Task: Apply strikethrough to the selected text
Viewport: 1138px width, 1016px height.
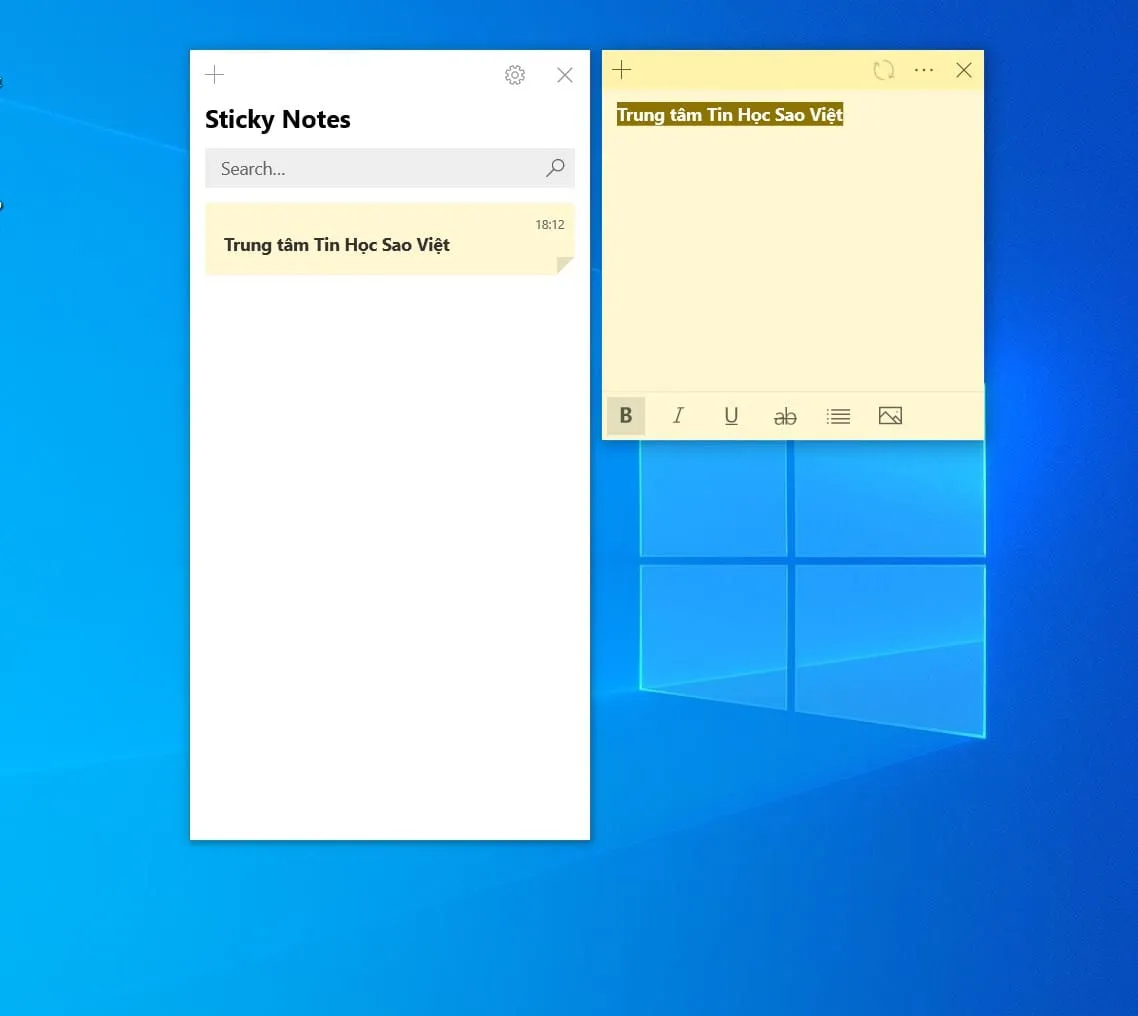Action: [785, 416]
